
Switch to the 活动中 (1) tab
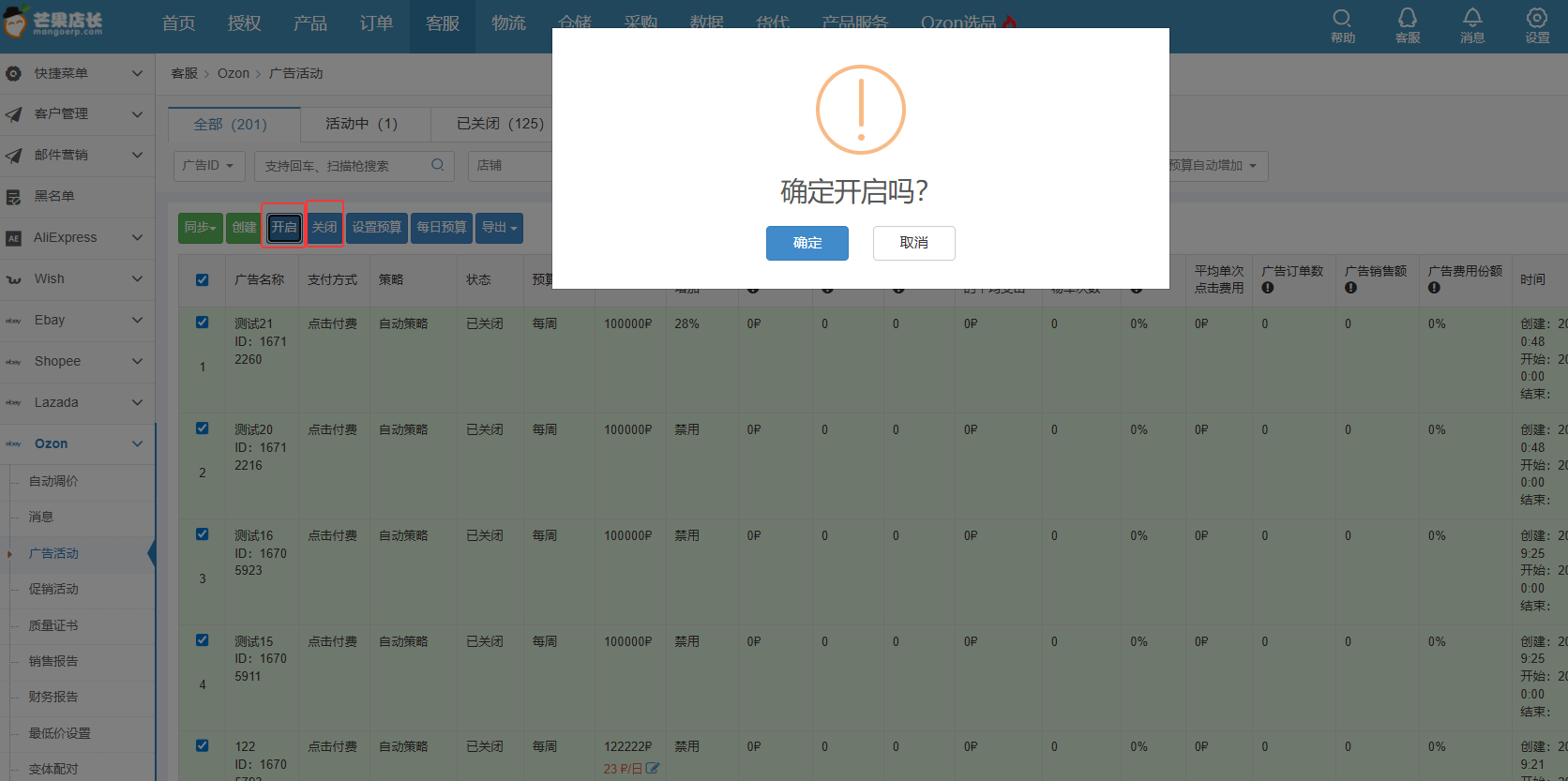pos(365,124)
